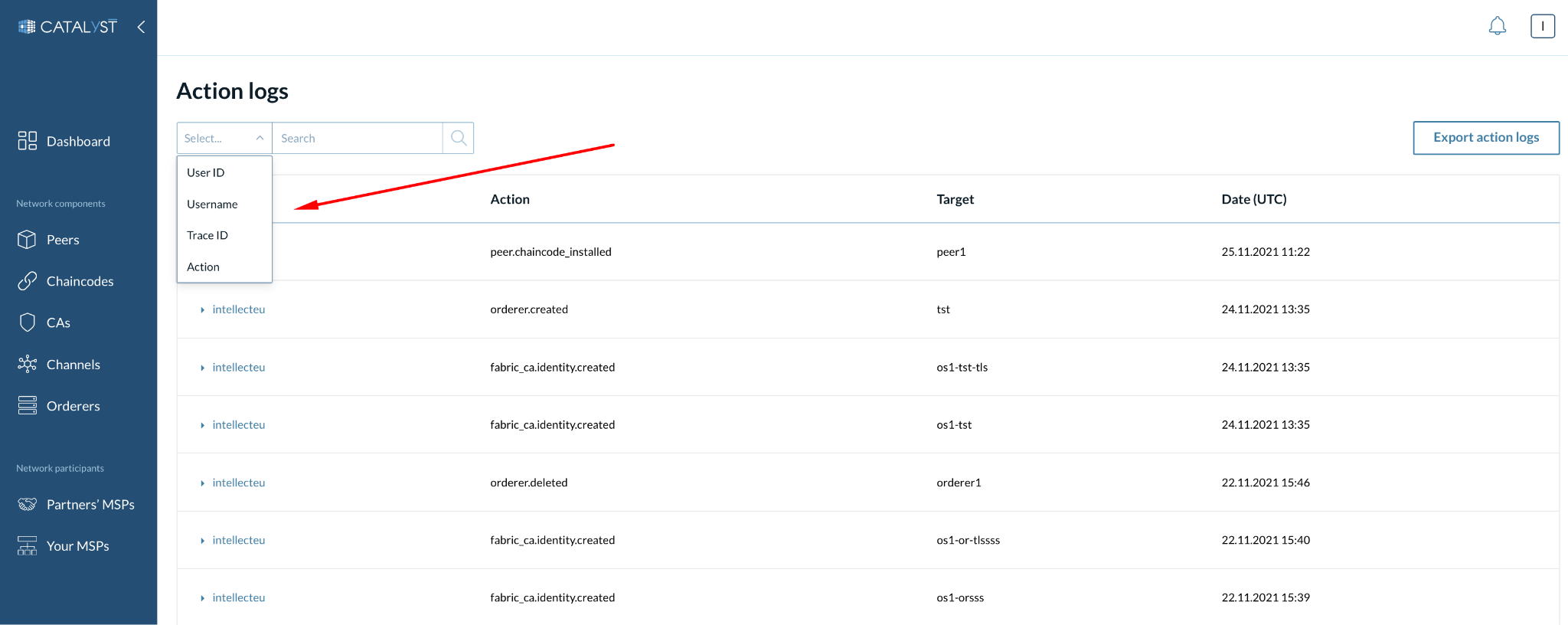Expand the os1-tst-tls log row
Screen dimensions: 1568x625
[202, 368]
